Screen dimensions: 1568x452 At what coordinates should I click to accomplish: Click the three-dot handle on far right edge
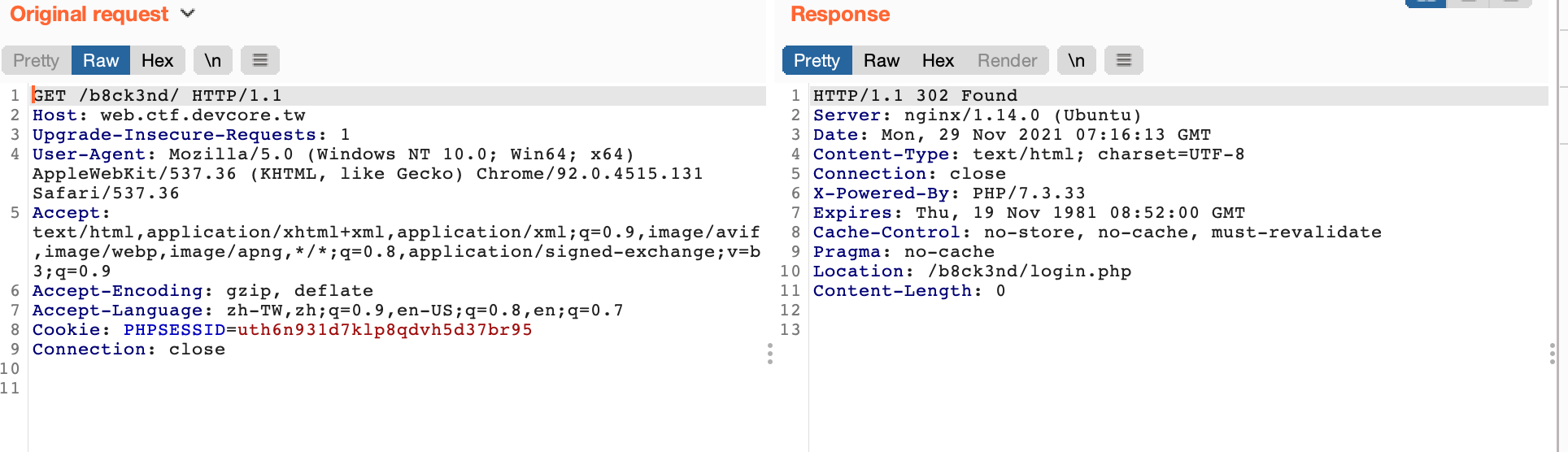1553,354
